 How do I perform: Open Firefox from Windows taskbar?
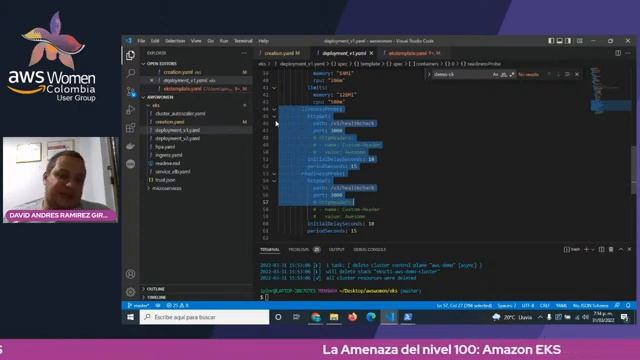pyautogui.click(x=352, y=317)
